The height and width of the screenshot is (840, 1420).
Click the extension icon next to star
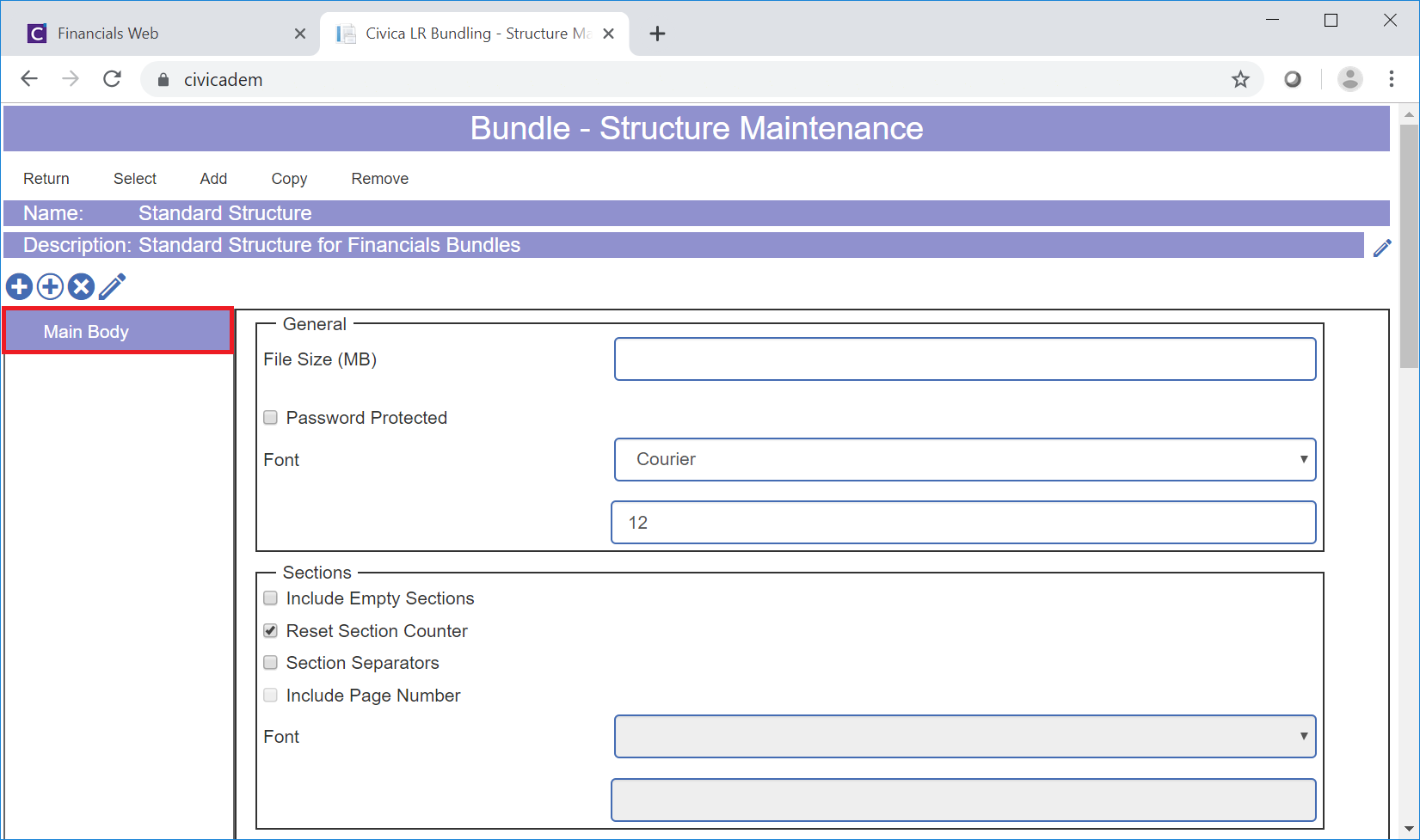(1292, 79)
